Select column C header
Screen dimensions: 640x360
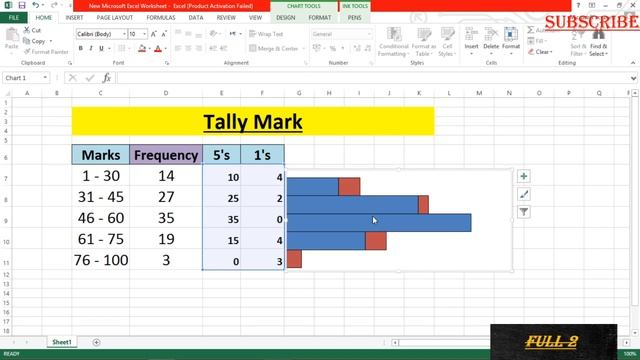100,93
